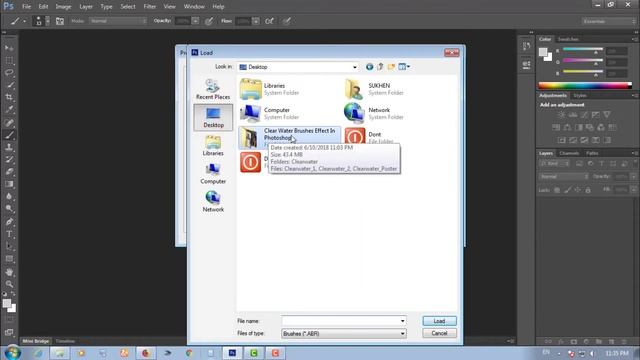Open the File name dropdown list
Viewport: 640px width, 360px height.
coord(402,321)
